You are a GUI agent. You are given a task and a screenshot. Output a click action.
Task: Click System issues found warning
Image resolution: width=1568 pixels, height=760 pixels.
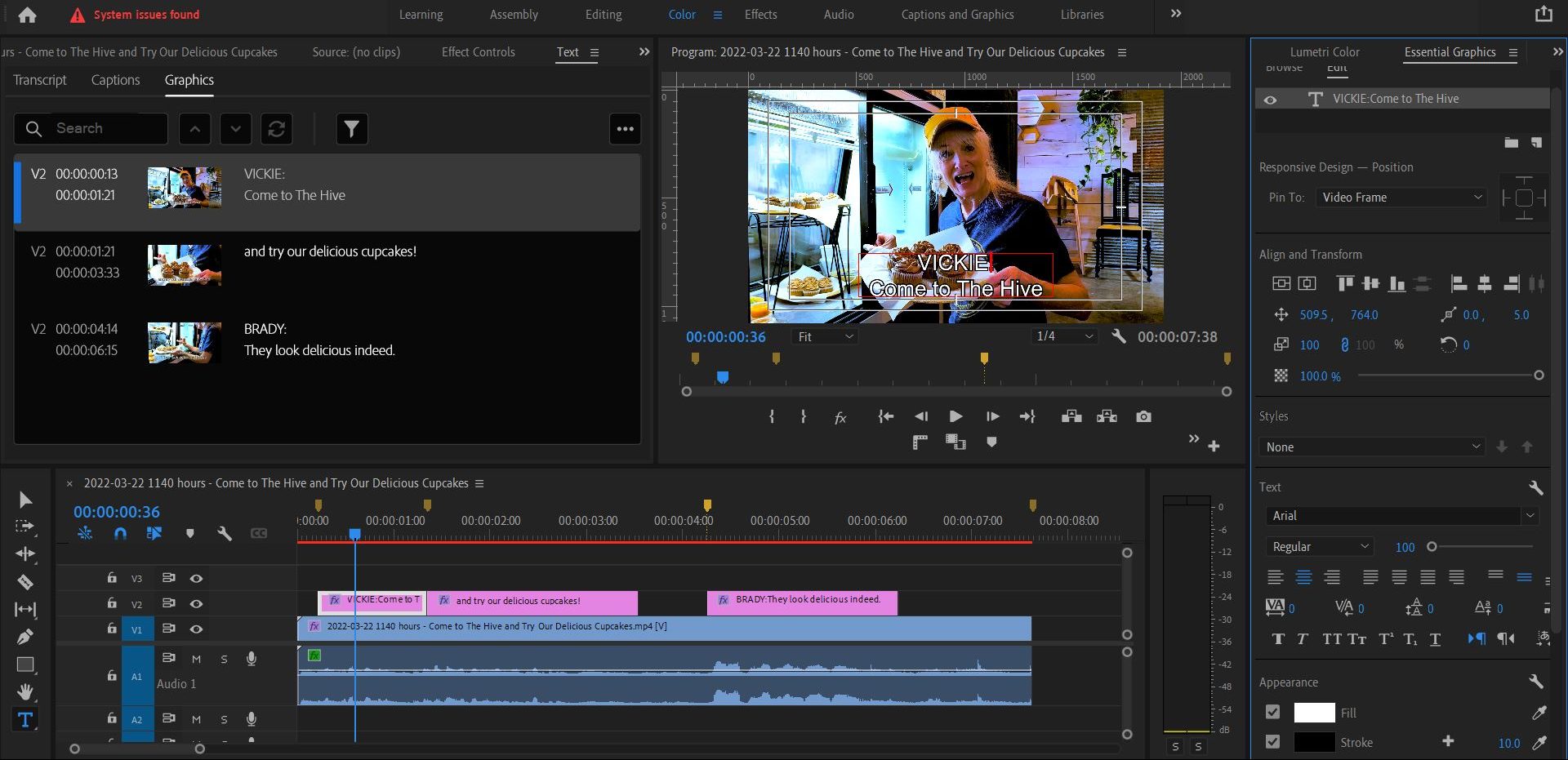click(135, 15)
